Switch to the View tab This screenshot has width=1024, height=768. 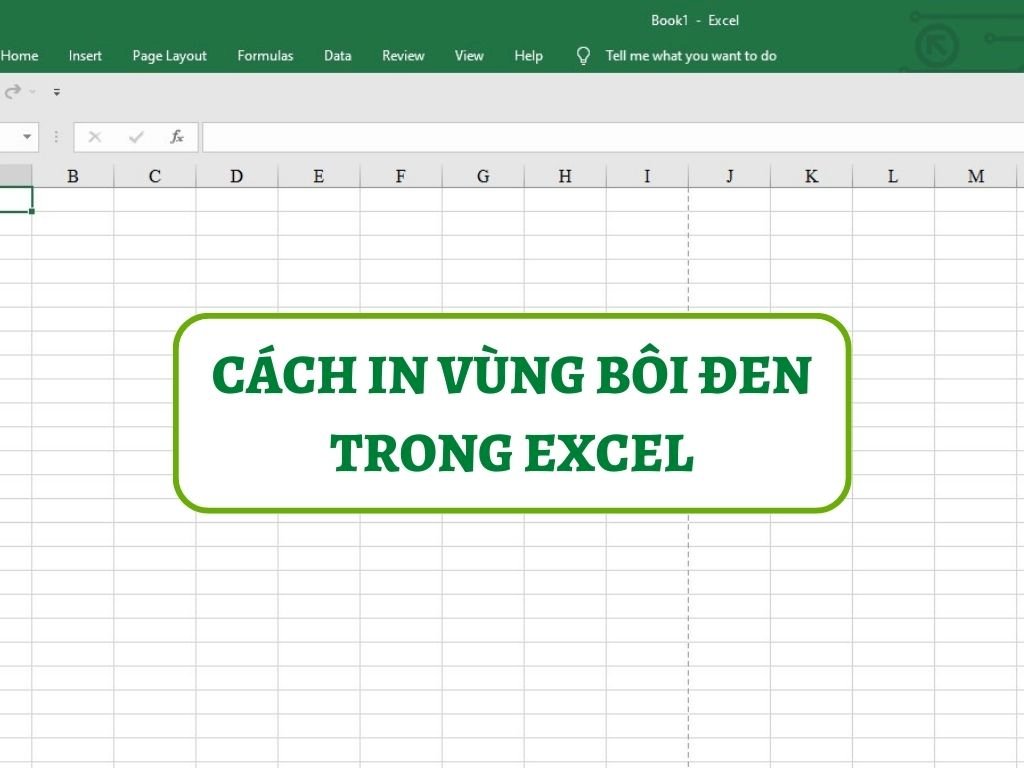(469, 56)
